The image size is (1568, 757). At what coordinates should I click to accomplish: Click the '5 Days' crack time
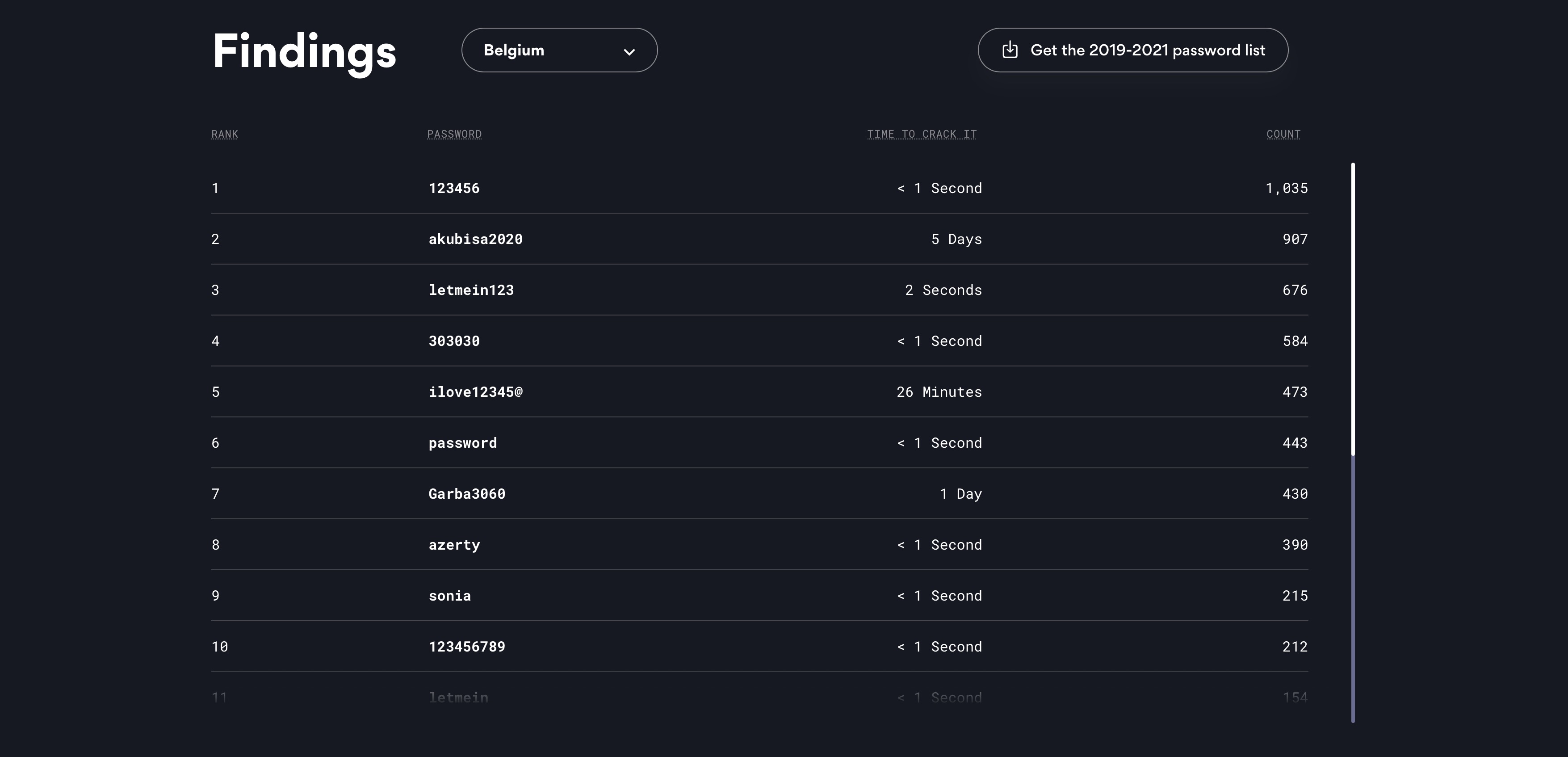(x=956, y=240)
